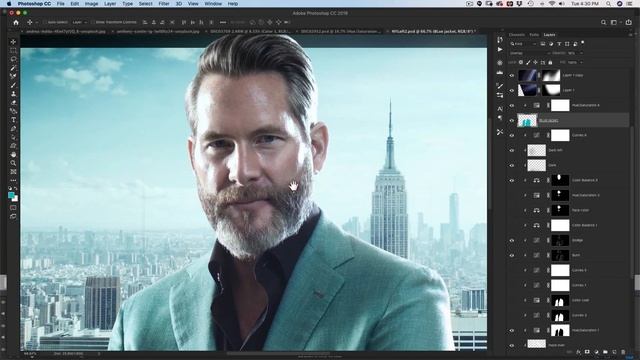
Task: Create a new group folder icon
Action: pyautogui.click(x=605, y=352)
